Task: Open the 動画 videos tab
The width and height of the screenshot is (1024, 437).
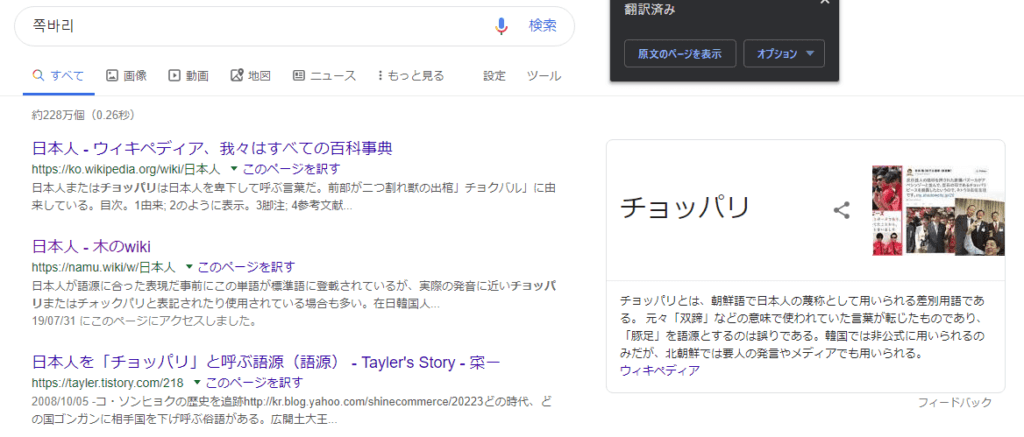Action: [189, 76]
